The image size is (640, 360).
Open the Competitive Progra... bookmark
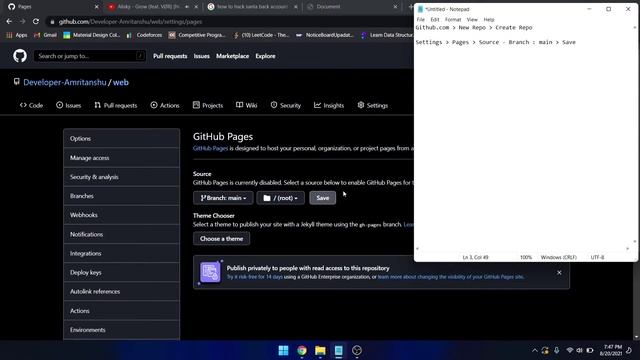pos(197,35)
